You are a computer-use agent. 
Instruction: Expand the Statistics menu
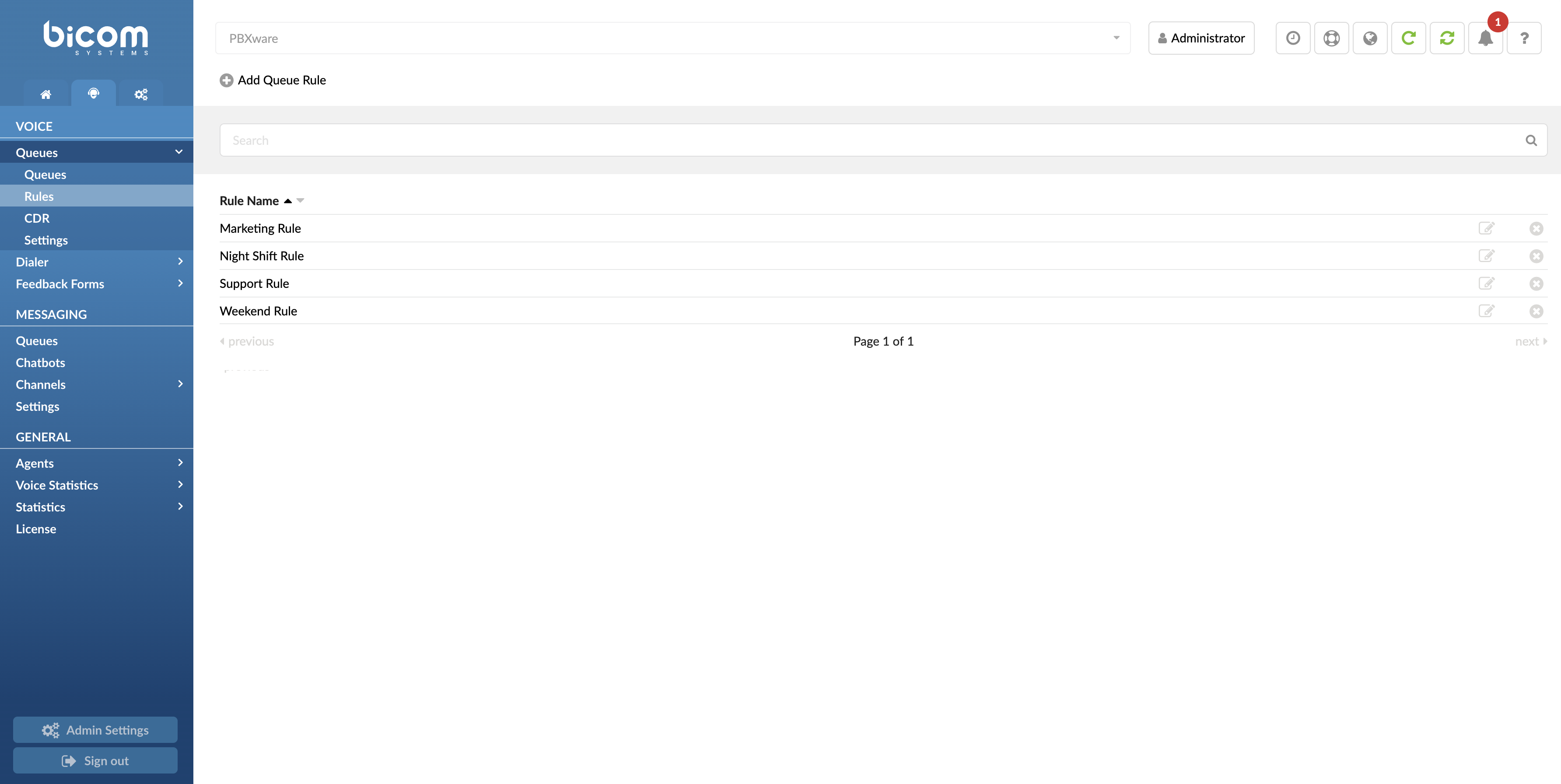[x=180, y=507]
